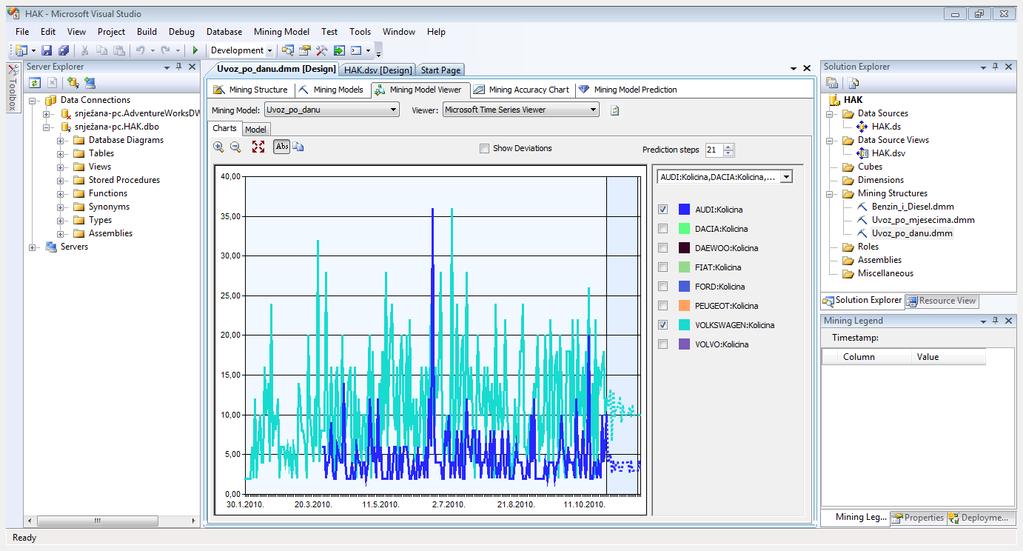Viewport: 1023px width, 551px height.
Task: Collapse the snježana-pc.HAK.dbo connection
Action: point(46,127)
